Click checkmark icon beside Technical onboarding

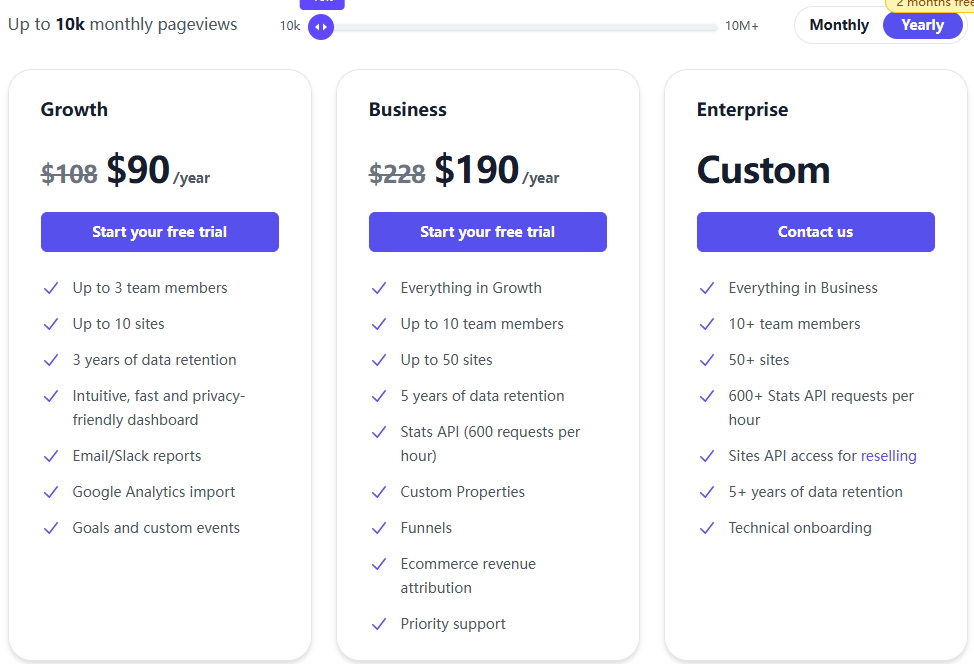click(707, 528)
